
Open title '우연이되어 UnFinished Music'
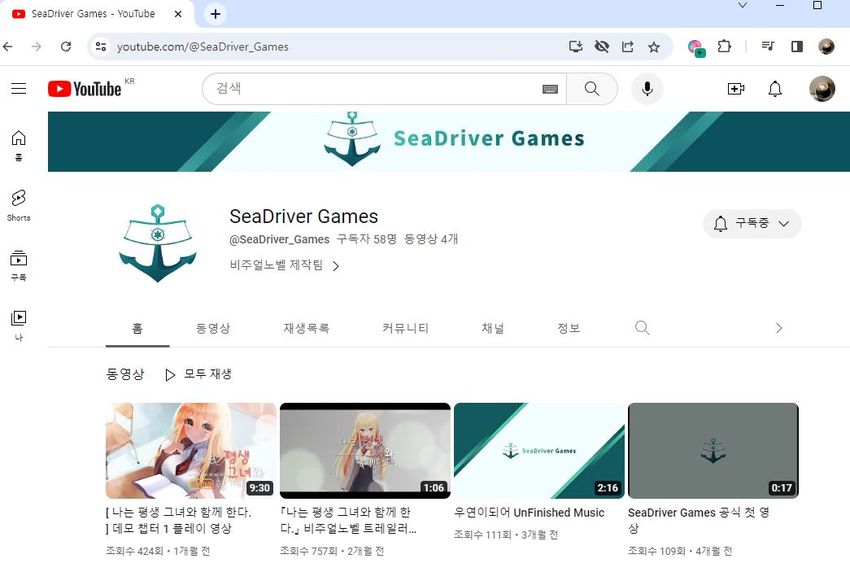[x=529, y=512]
